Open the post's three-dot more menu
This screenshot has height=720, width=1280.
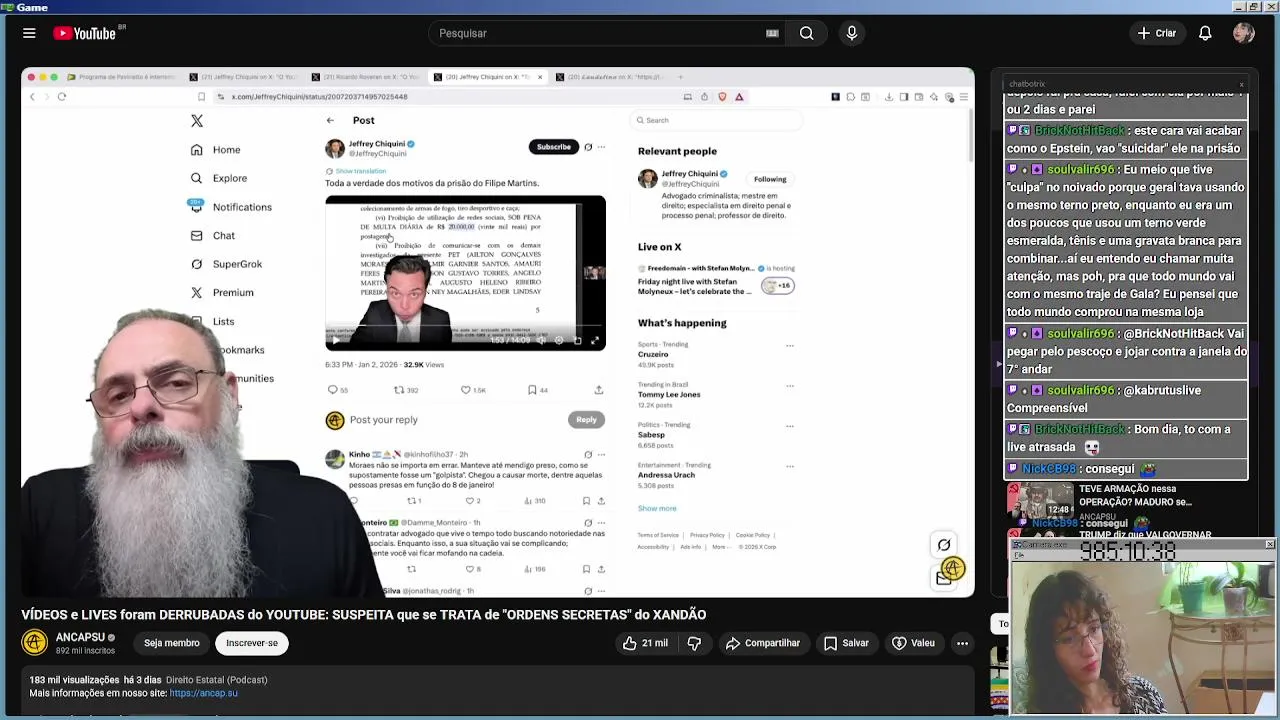(601, 147)
